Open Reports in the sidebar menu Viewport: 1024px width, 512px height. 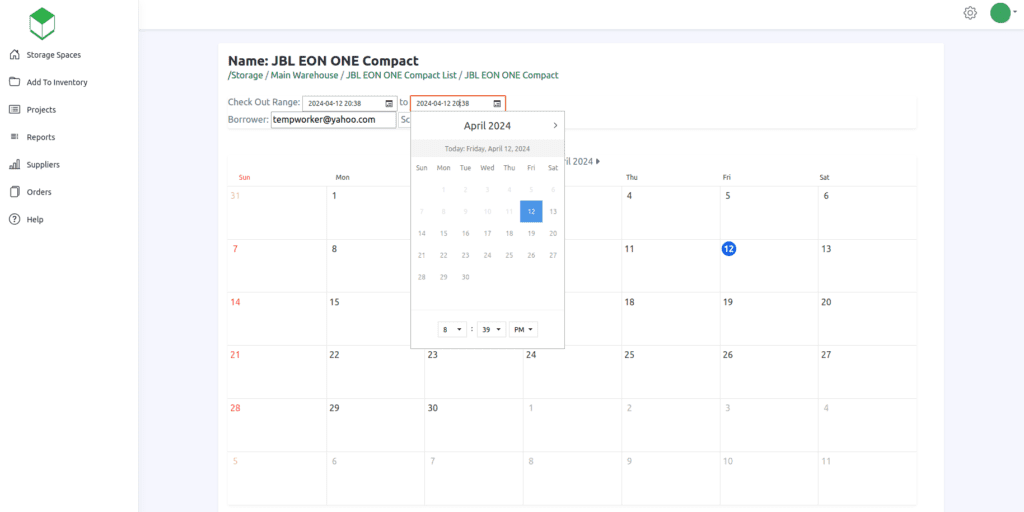[41, 137]
